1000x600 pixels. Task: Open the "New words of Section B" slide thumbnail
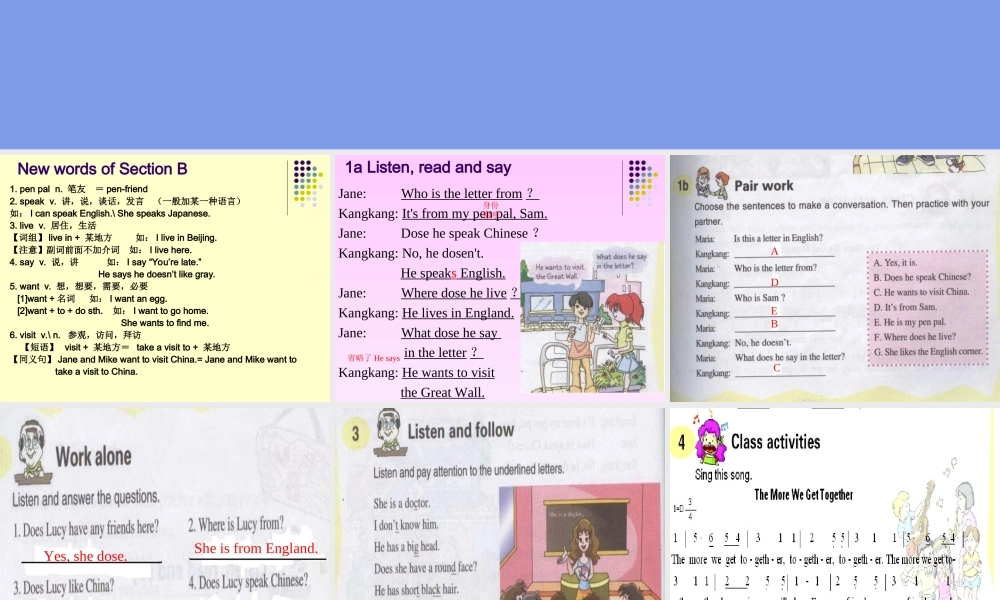165,278
